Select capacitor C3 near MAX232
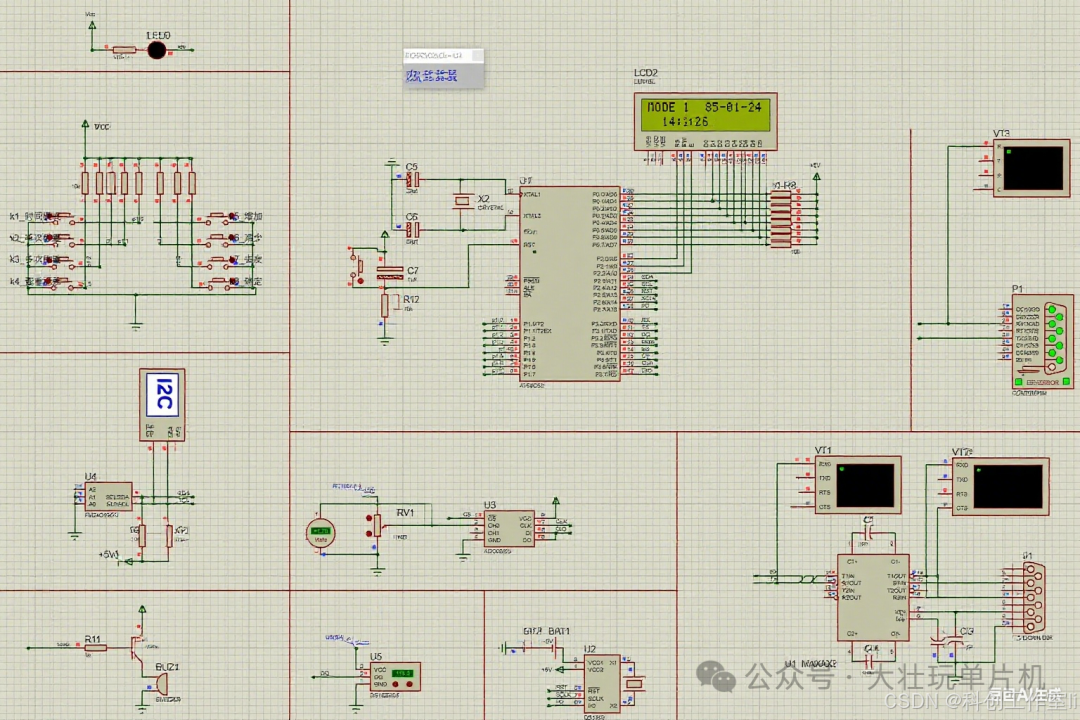 tap(956, 641)
